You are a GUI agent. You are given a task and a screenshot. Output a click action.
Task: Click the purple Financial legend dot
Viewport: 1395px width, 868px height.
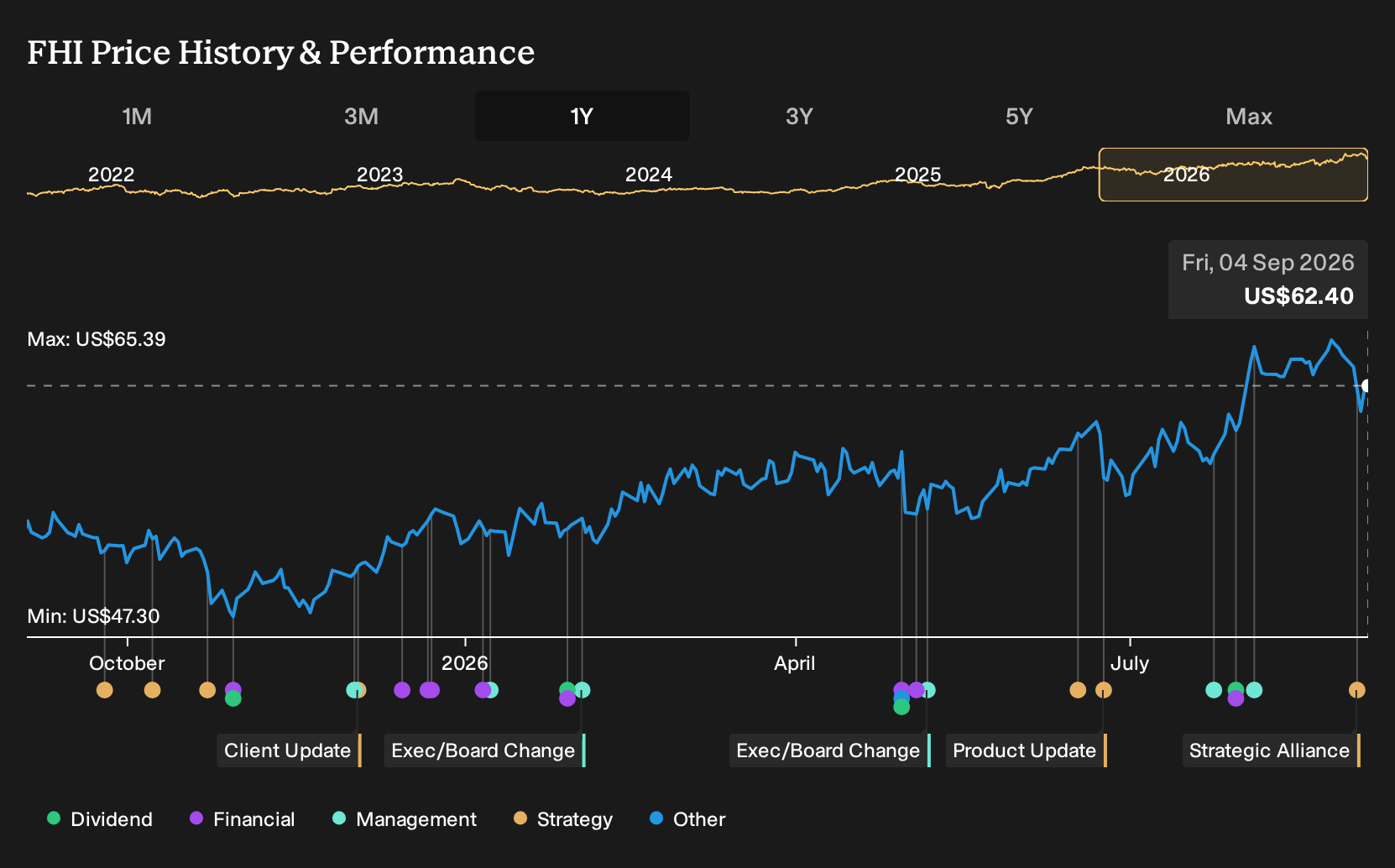(x=196, y=818)
